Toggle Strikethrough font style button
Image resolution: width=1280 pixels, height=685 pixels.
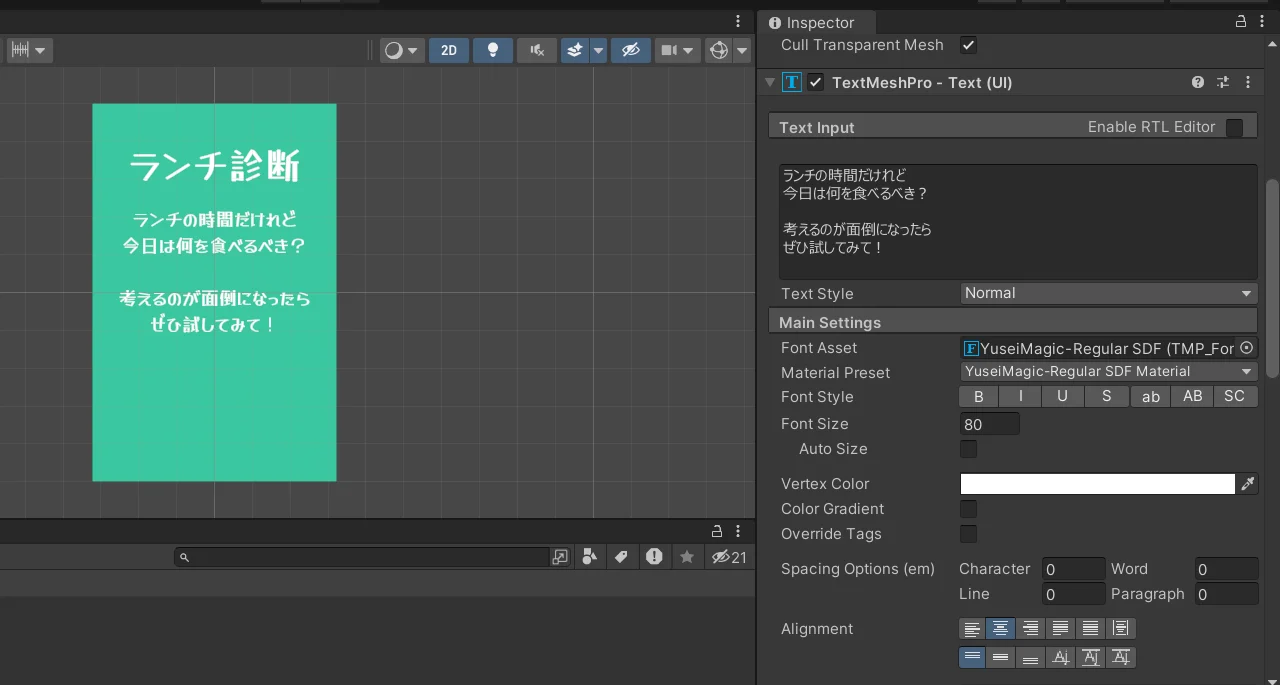[x=1106, y=397]
